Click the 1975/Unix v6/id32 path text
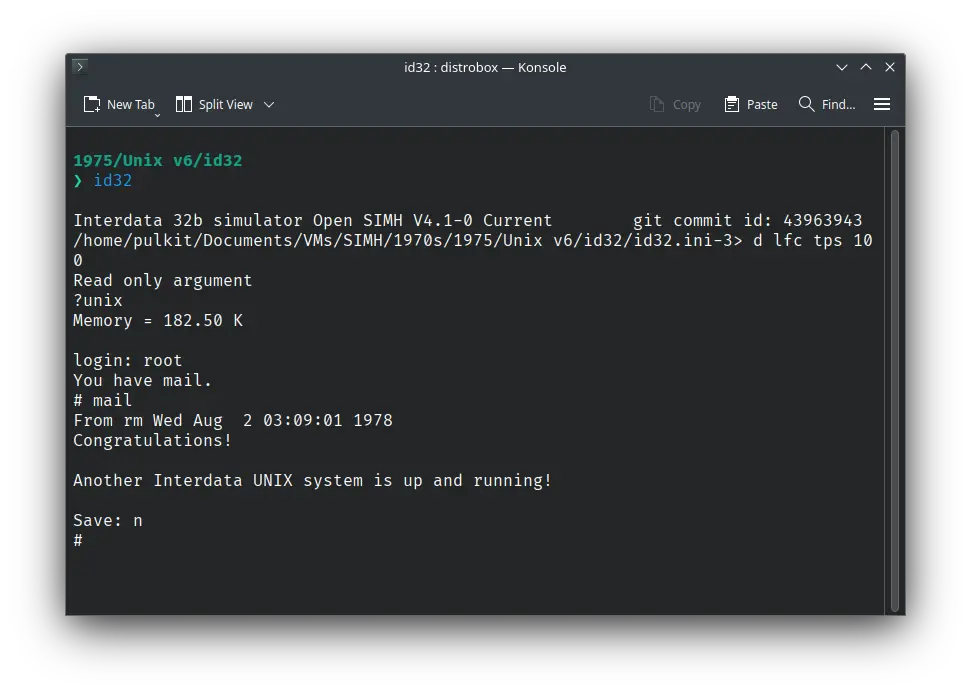972x694 pixels. (x=158, y=160)
